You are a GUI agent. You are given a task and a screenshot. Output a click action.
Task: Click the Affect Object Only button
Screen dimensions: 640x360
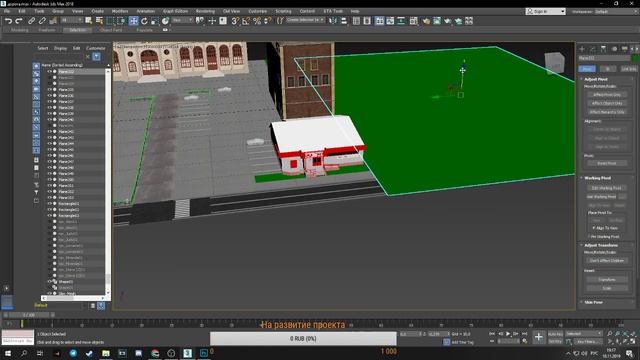(607, 103)
